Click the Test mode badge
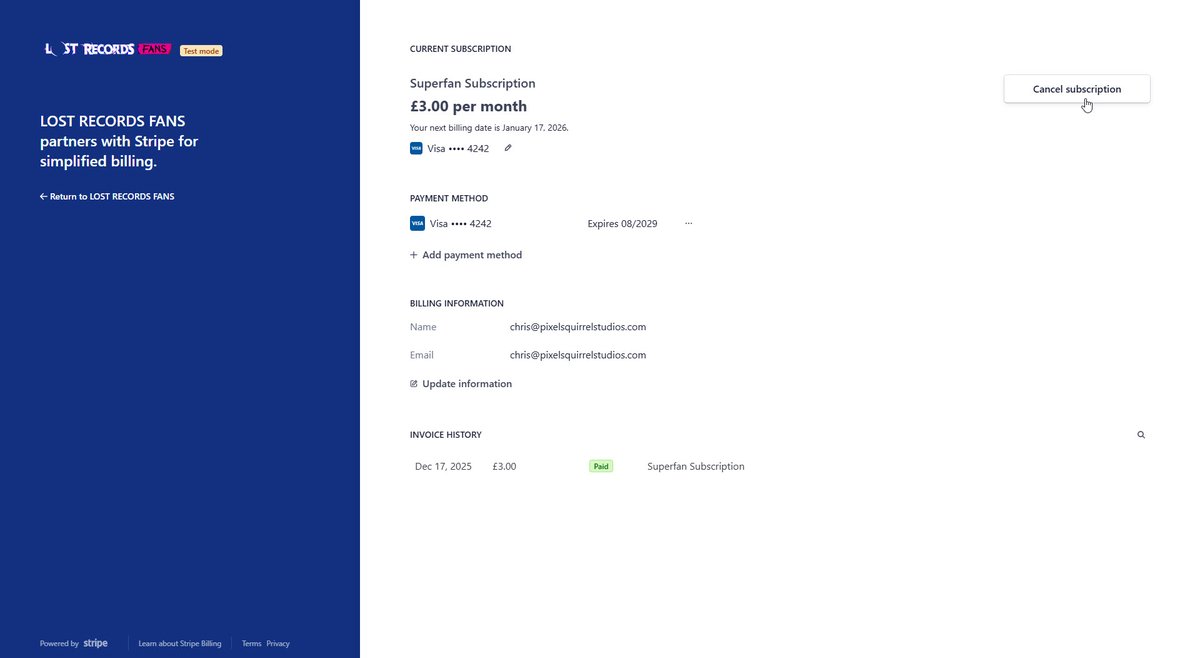This screenshot has height=658, width=1200. [201, 51]
